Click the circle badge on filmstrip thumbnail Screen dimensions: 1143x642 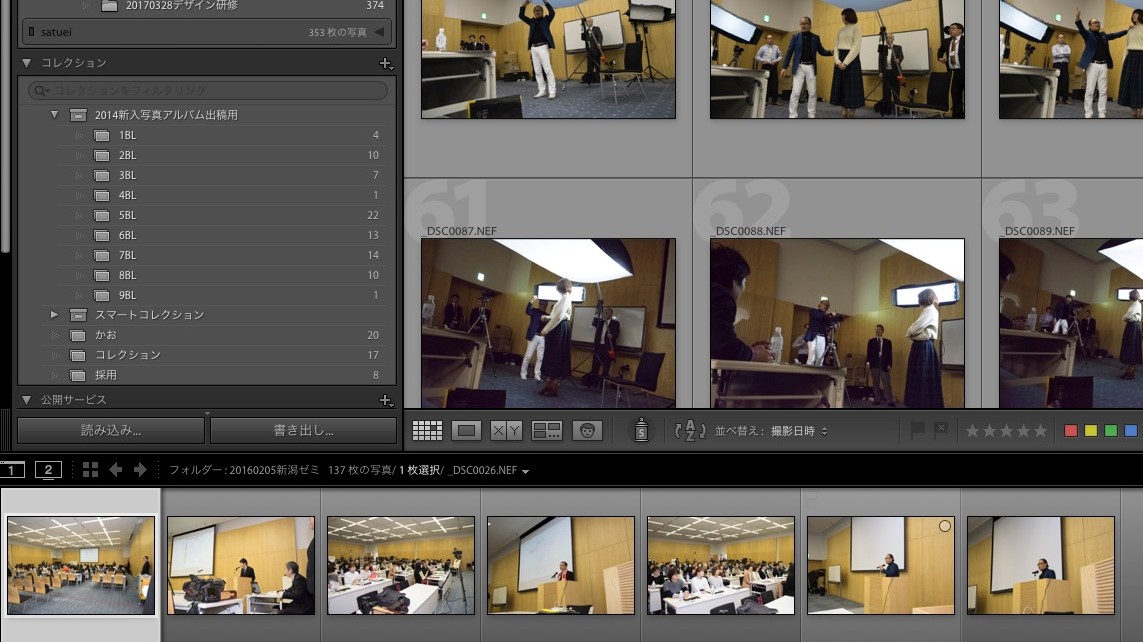coord(945,525)
